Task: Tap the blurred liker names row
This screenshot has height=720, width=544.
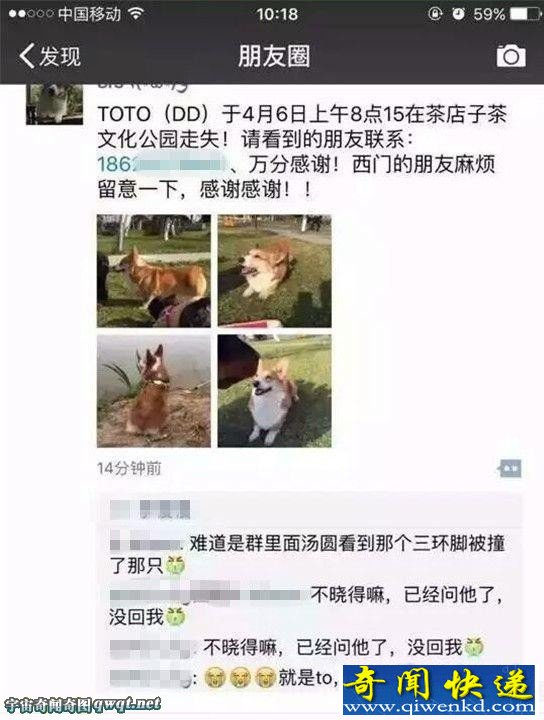Action: coord(151,510)
